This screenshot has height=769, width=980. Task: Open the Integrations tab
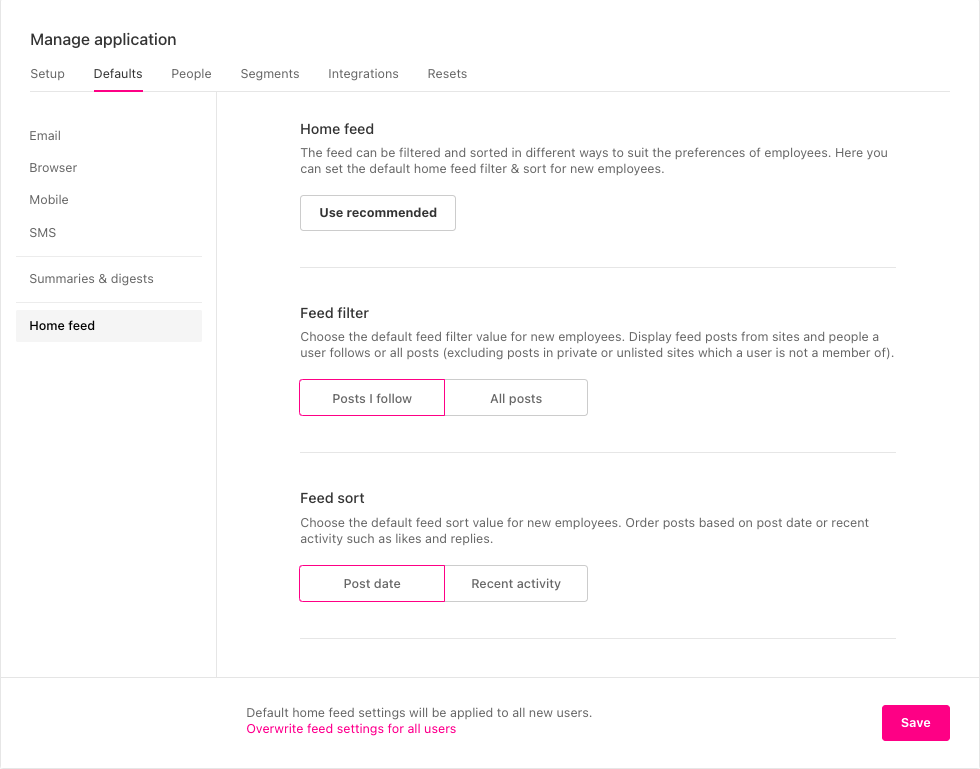(363, 74)
